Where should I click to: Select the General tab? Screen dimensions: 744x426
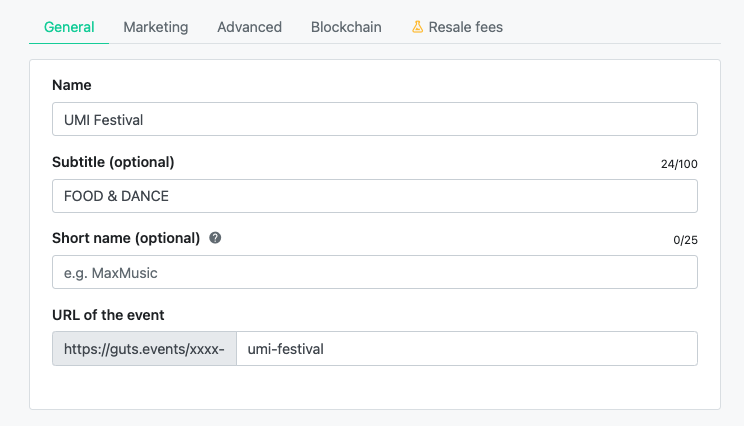pos(69,27)
